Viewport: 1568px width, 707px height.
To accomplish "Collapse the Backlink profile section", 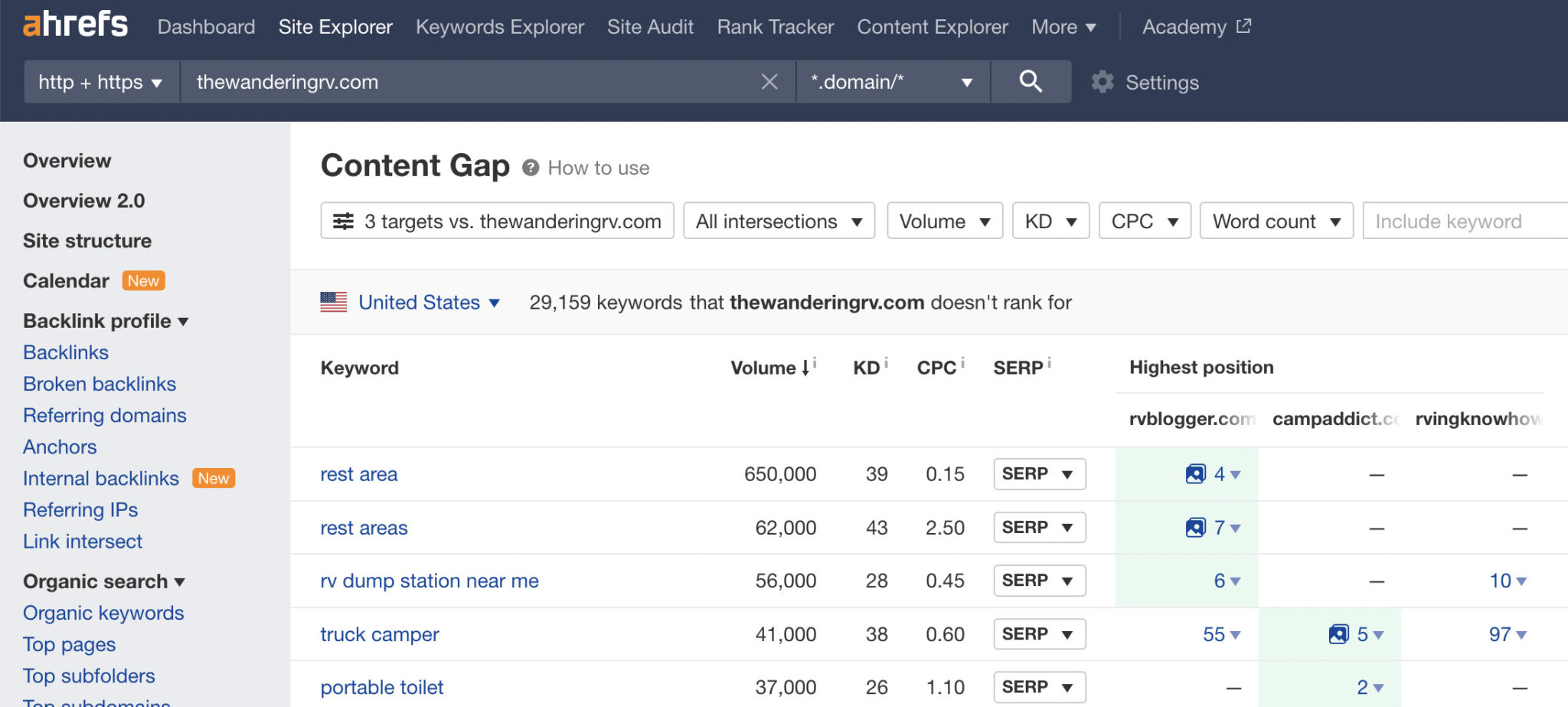I will 184,322.
